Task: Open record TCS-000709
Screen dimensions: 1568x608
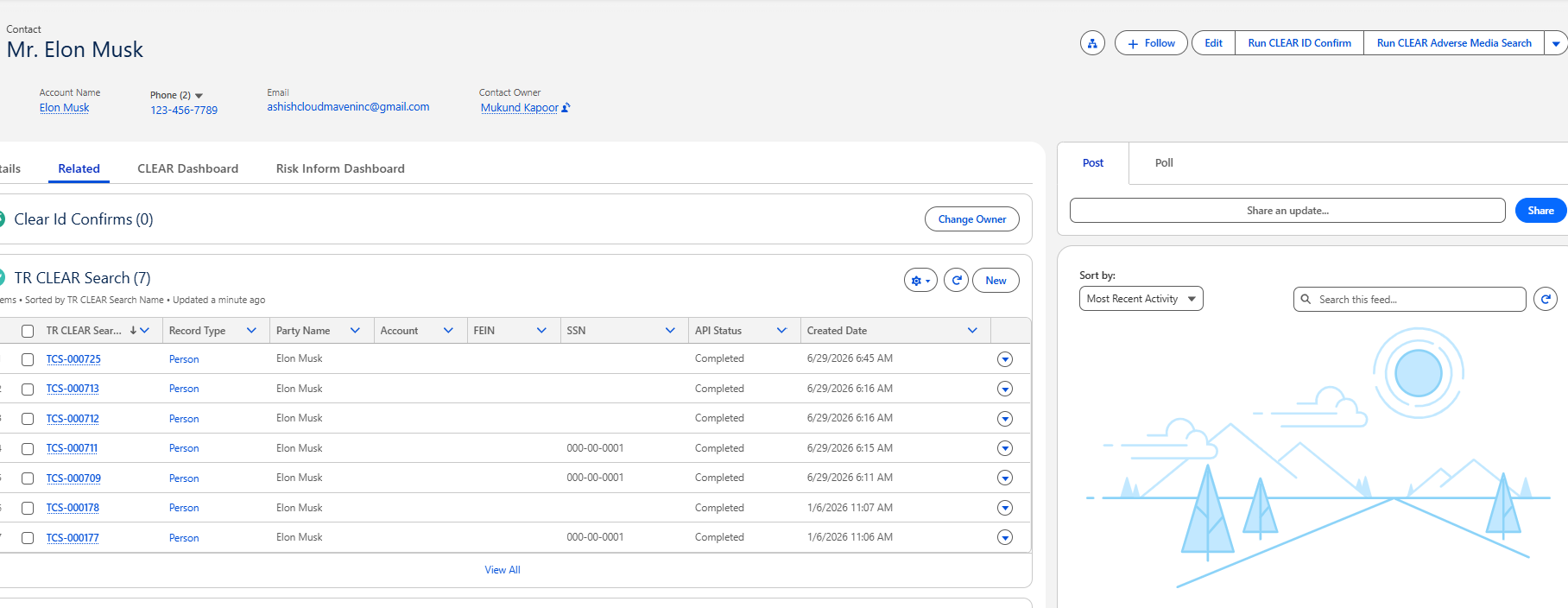Action: coord(73,478)
